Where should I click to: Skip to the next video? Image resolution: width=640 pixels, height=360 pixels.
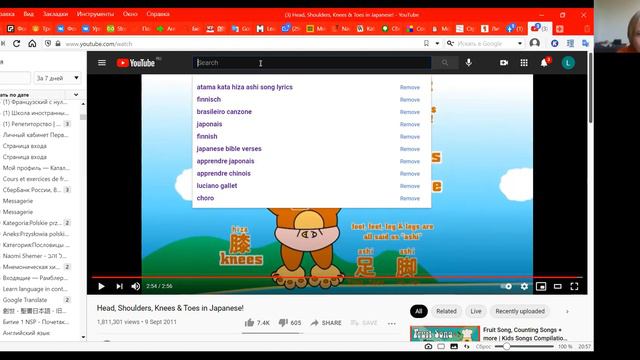click(x=119, y=286)
